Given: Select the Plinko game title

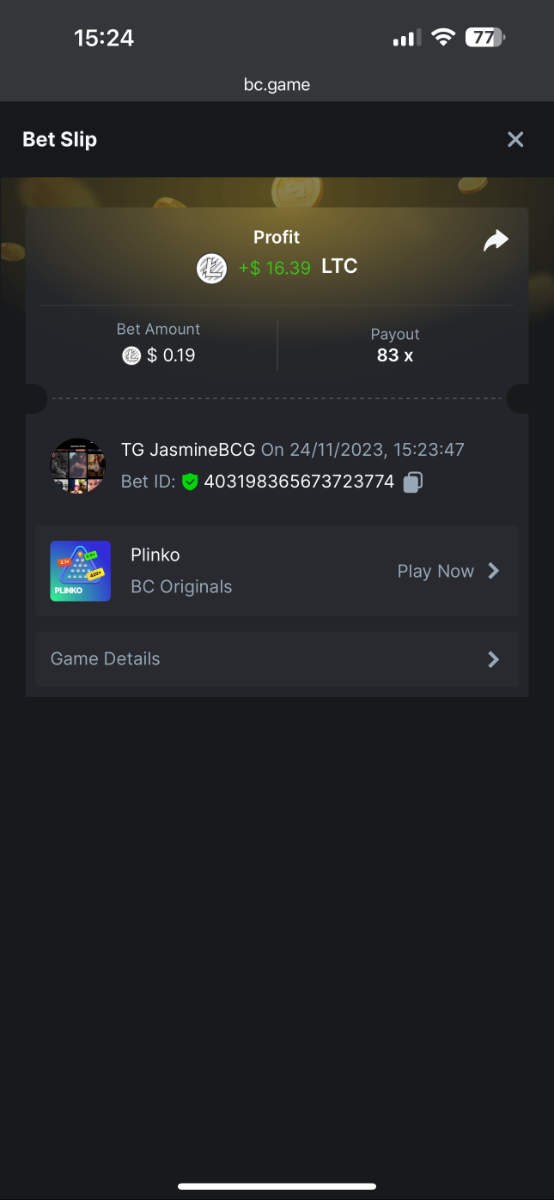Looking at the screenshot, I should point(155,555).
